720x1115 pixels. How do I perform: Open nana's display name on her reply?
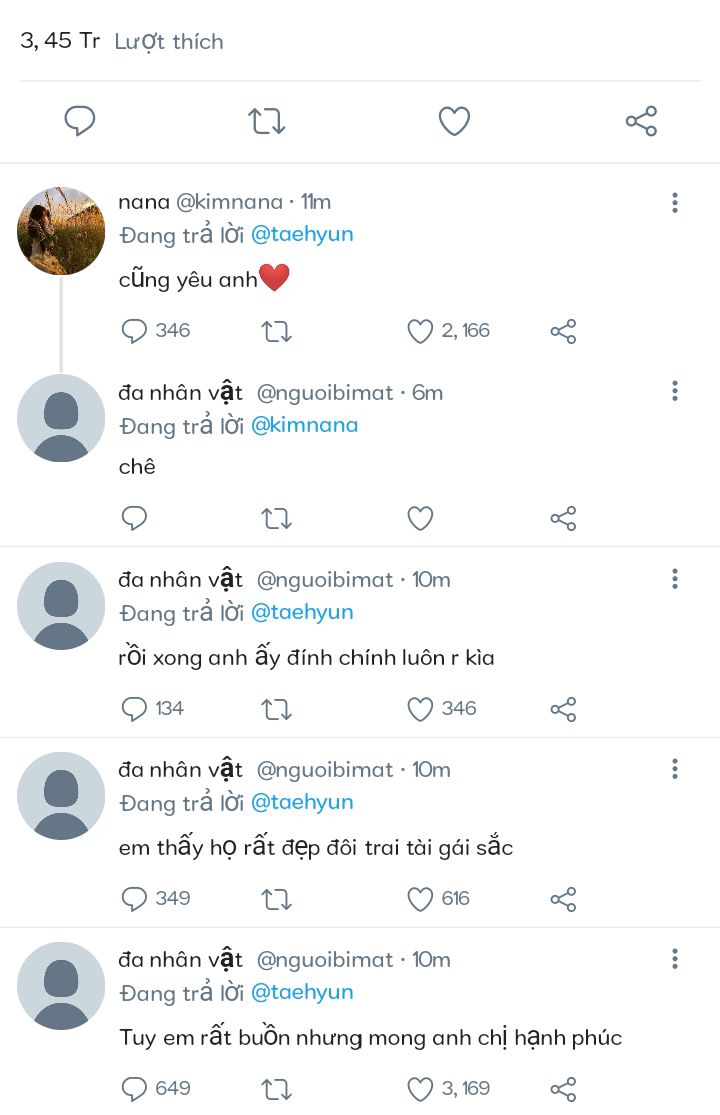point(144,202)
